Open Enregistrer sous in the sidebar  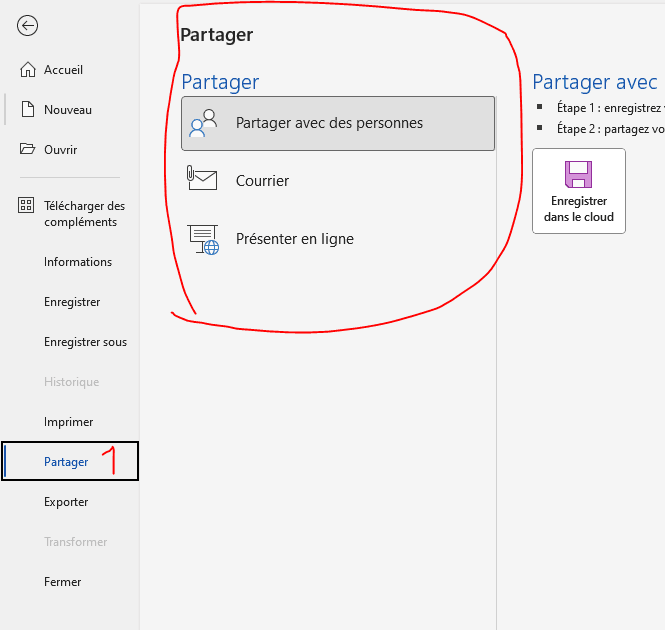pyautogui.click(x=85, y=342)
